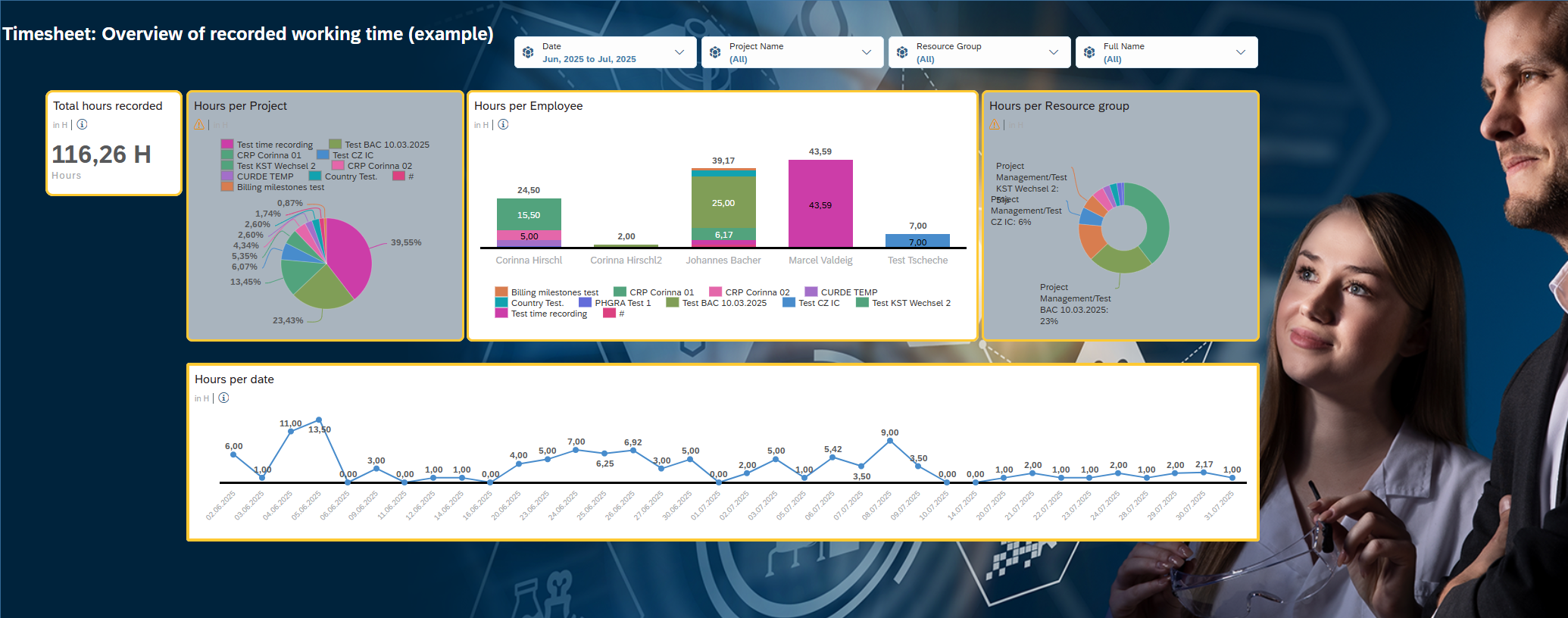Image resolution: width=1568 pixels, height=618 pixels.
Task: Click the info icon in Hours per date
Action: tap(223, 398)
